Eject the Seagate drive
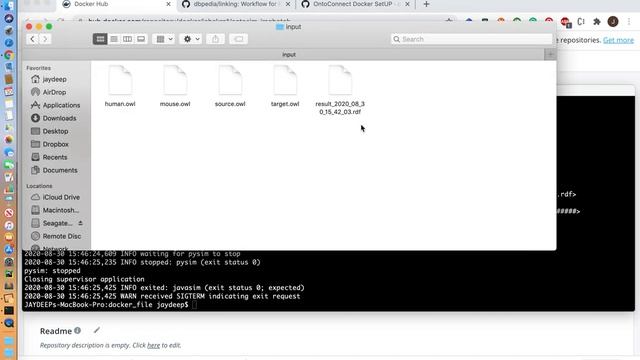This screenshot has width=640, height=360. [80, 223]
